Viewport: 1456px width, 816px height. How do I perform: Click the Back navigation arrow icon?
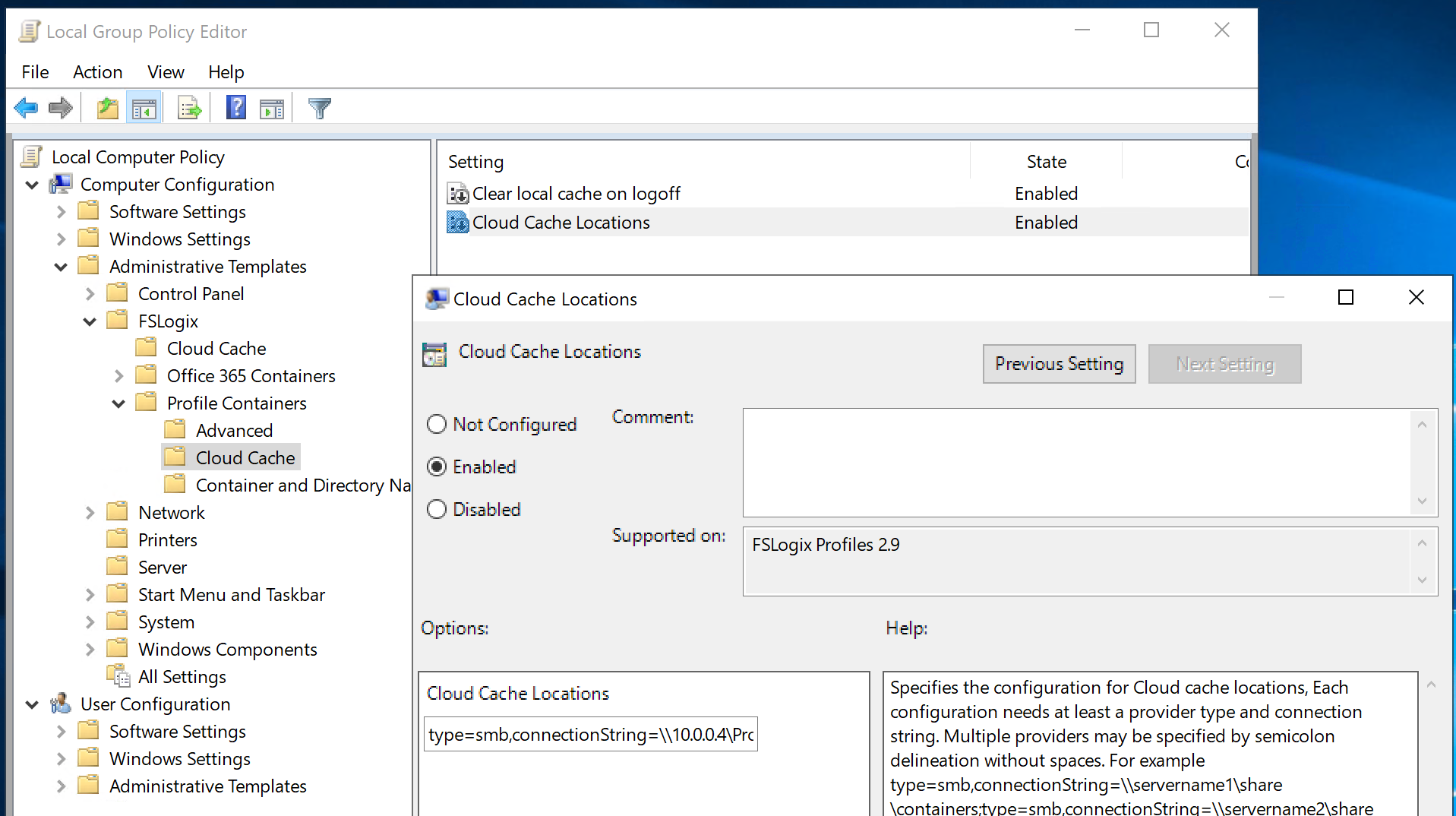point(26,107)
